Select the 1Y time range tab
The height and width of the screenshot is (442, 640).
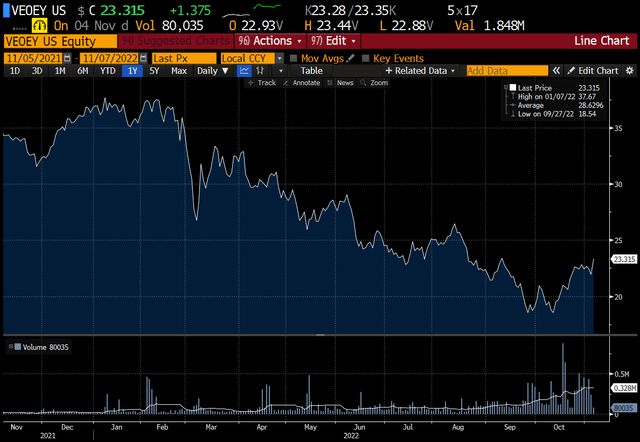point(133,71)
